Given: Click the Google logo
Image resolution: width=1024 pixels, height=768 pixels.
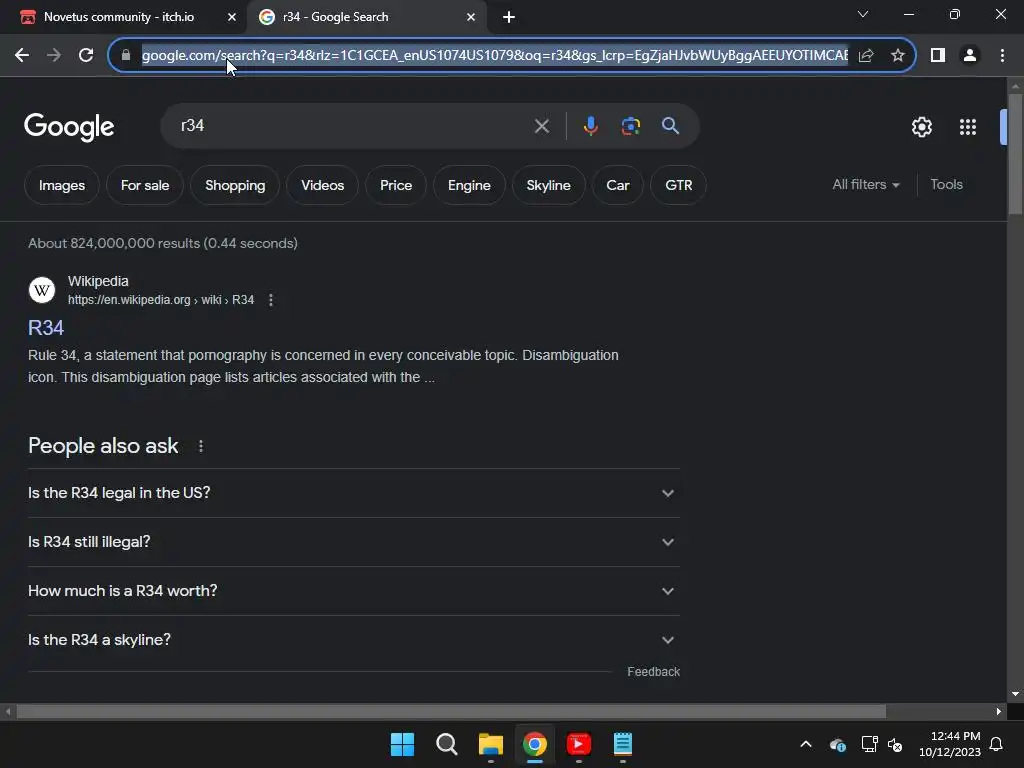Looking at the screenshot, I should [69, 127].
